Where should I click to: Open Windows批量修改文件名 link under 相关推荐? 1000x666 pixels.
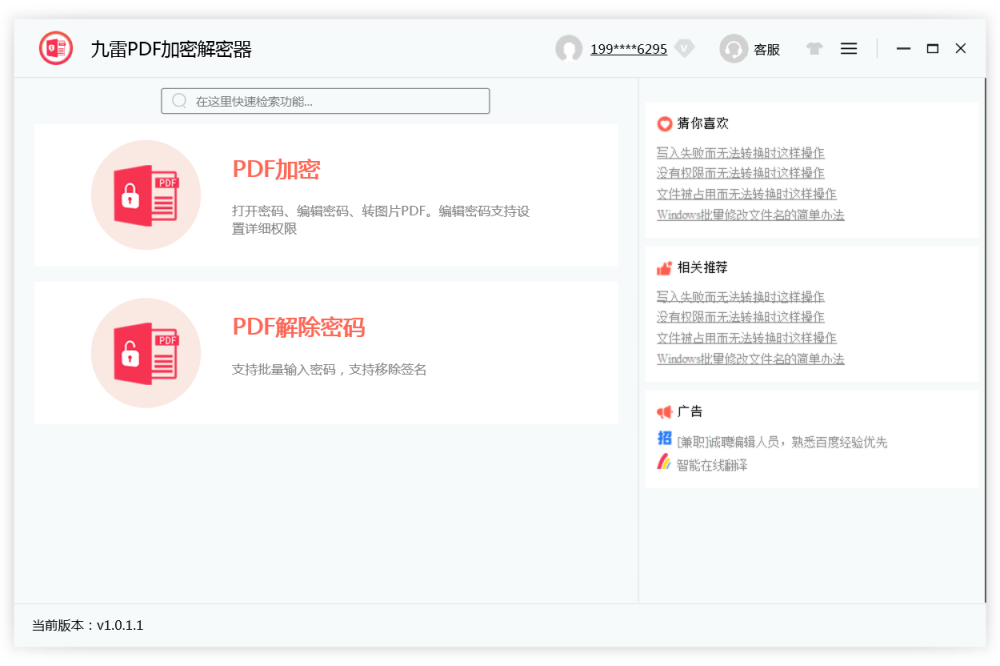click(x=750, y=359)
